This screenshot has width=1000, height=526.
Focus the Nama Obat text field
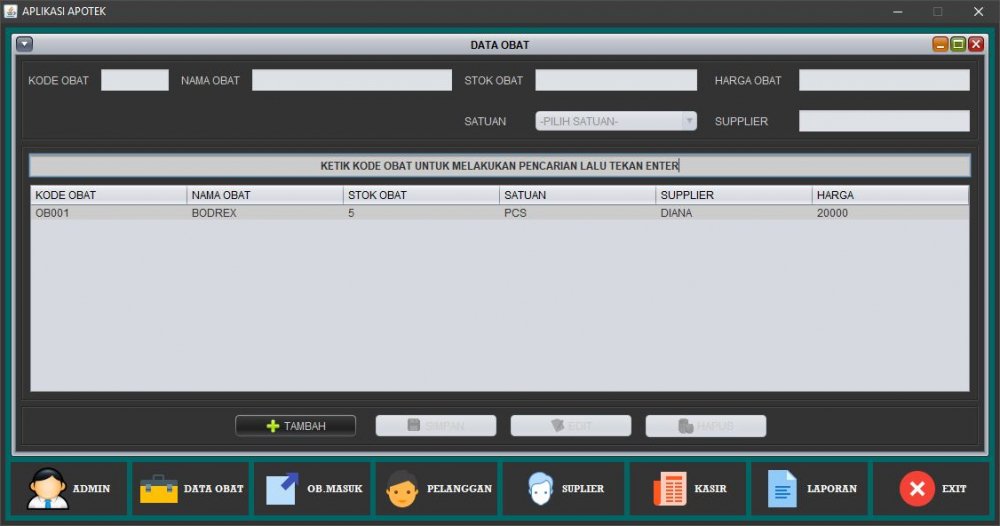tap(351, 80)
